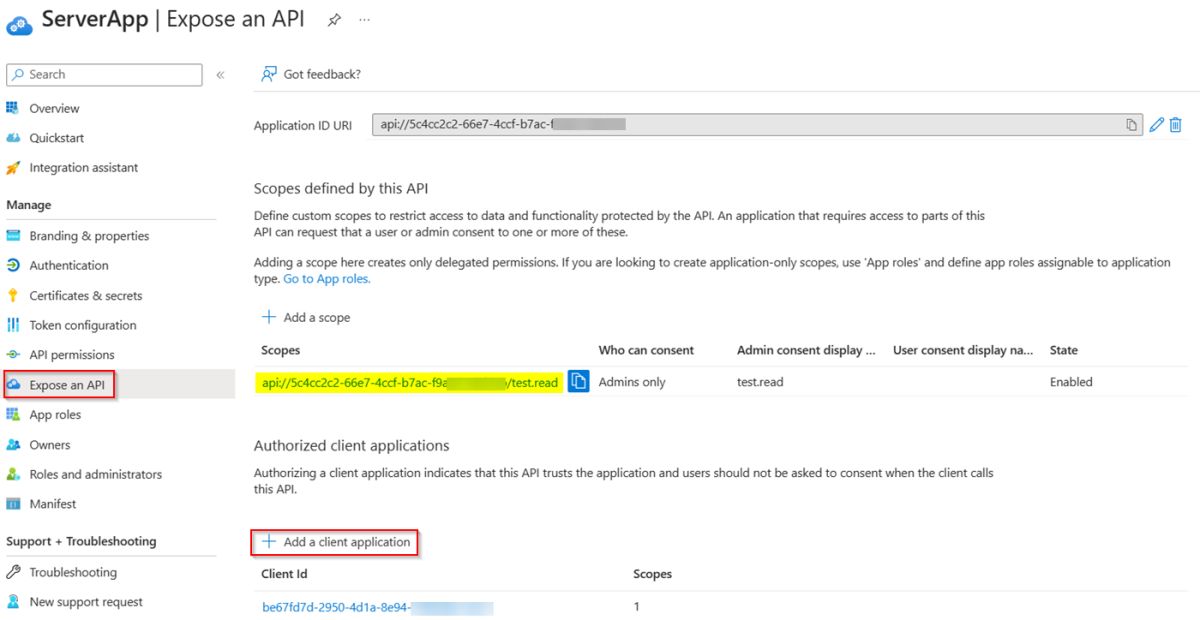Click the Certificates & secrets key icon

[13, 295]
